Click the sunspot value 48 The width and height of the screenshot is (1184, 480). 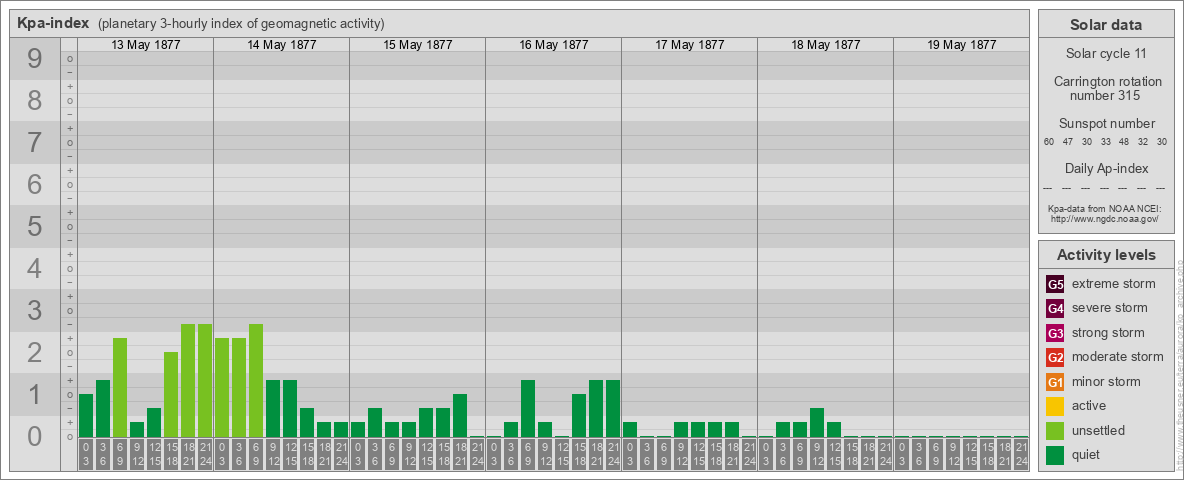click(x=1124, y=142)
